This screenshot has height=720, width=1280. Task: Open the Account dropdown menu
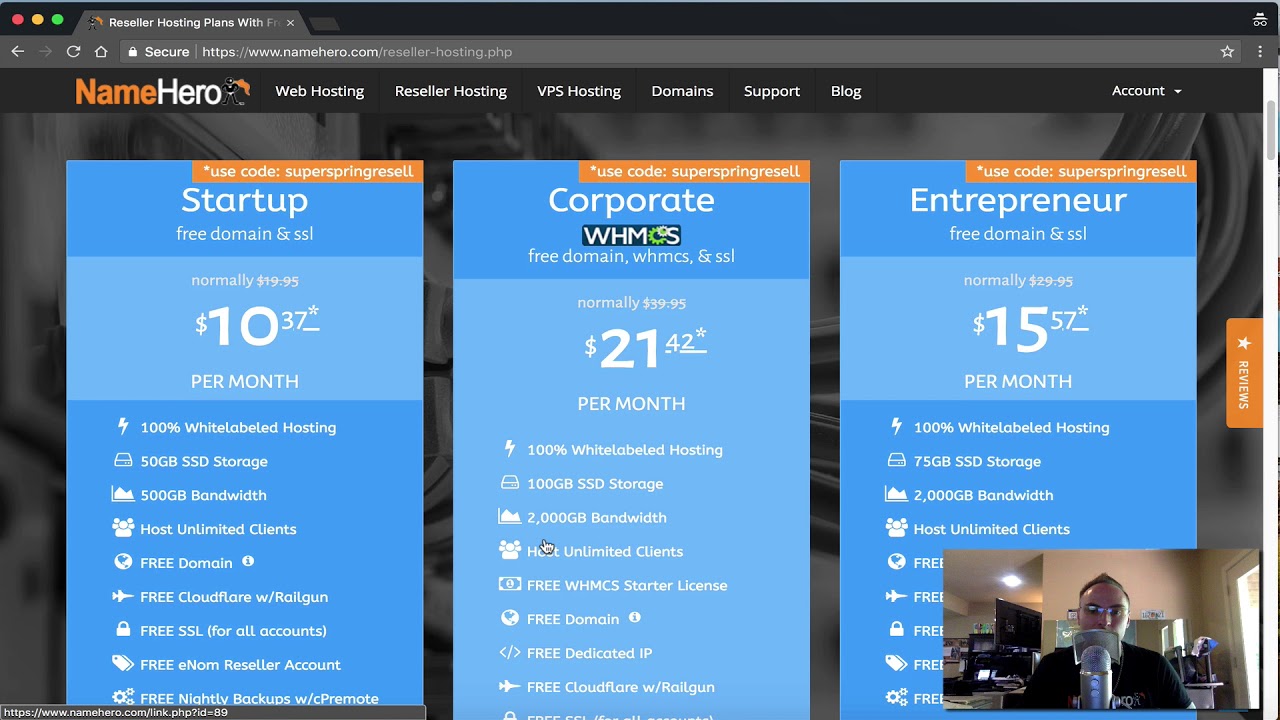tap(1146, 91)
